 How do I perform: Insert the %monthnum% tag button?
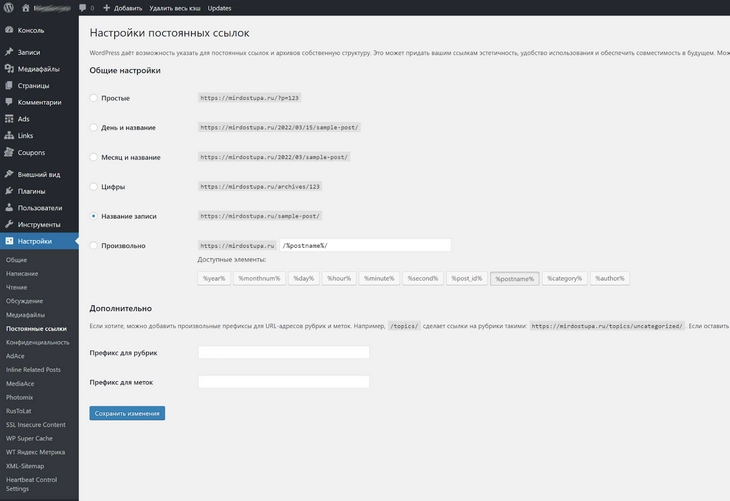(259, 278)
